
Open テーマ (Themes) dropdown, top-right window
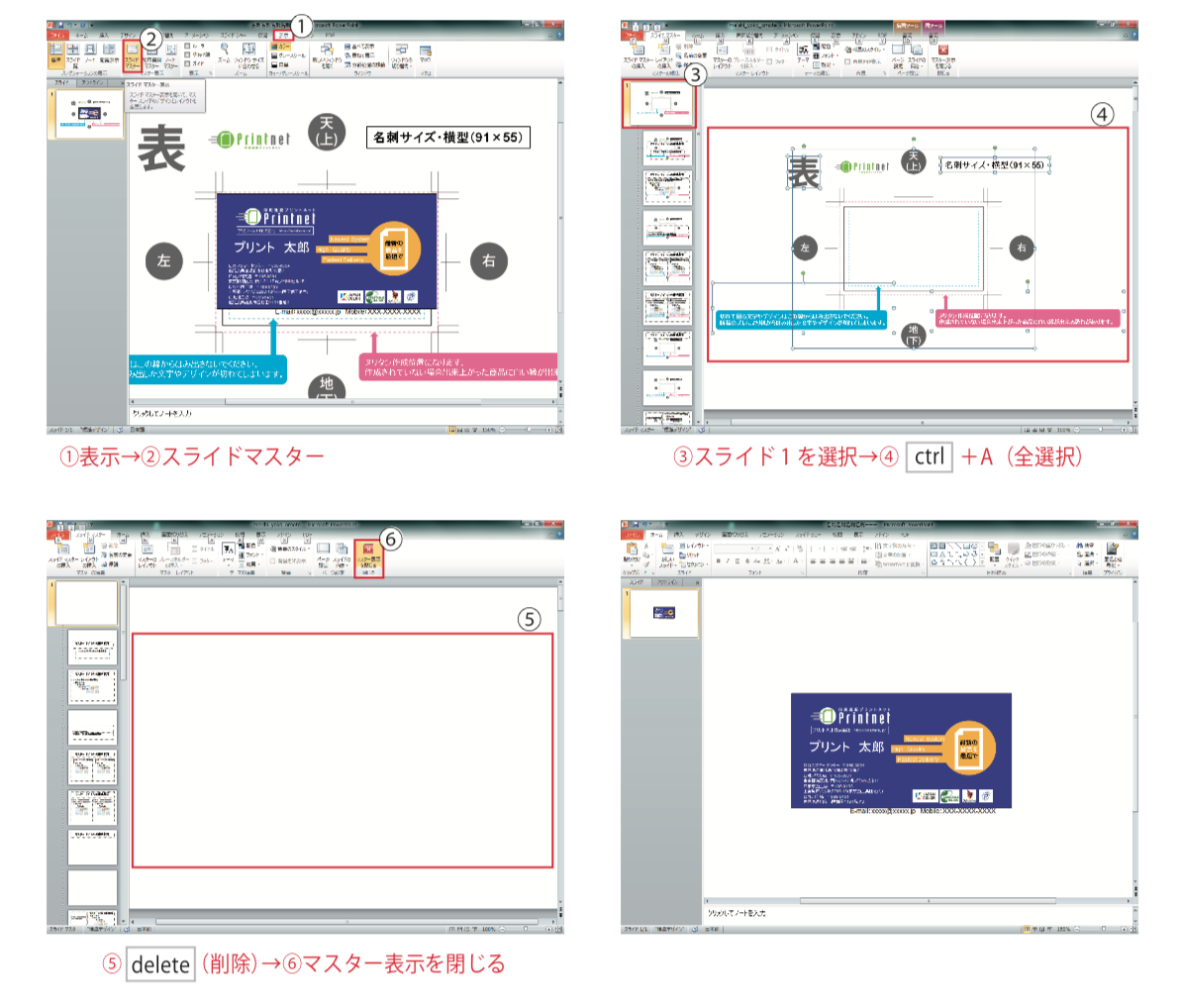pyautogui.click(x=803, y=54)
